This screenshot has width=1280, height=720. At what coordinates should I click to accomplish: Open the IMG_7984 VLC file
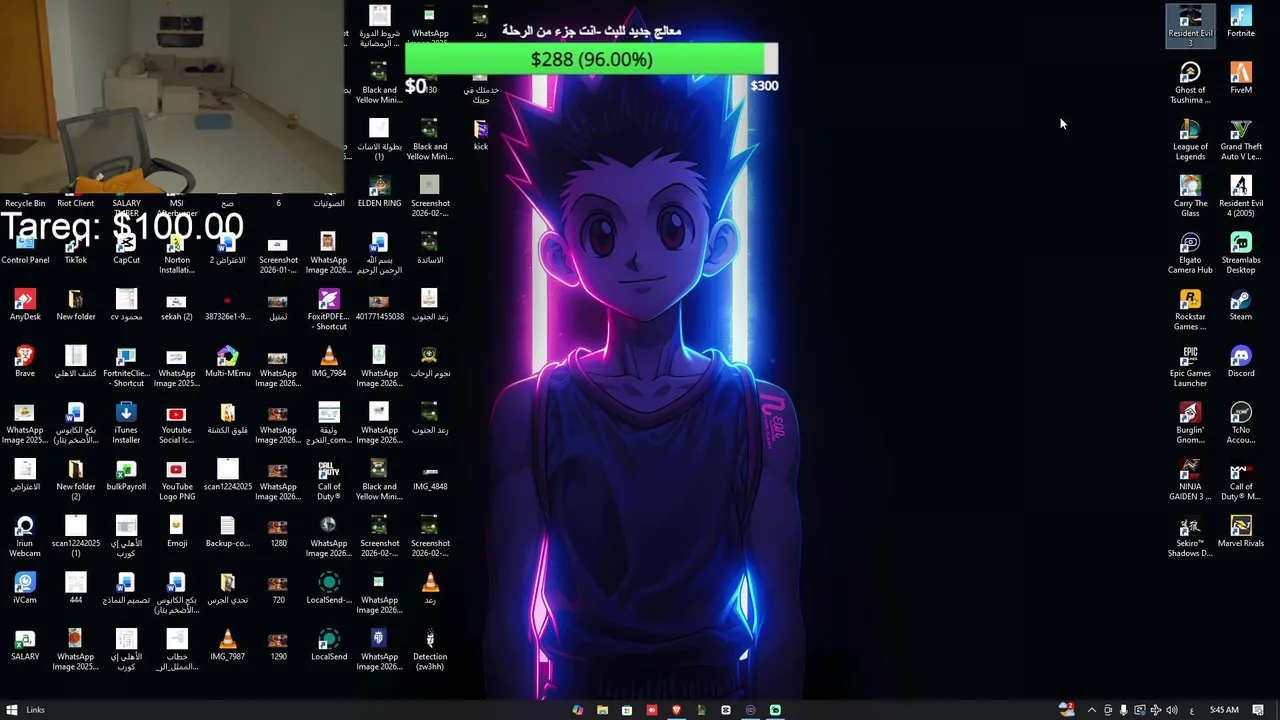[329, 362]
